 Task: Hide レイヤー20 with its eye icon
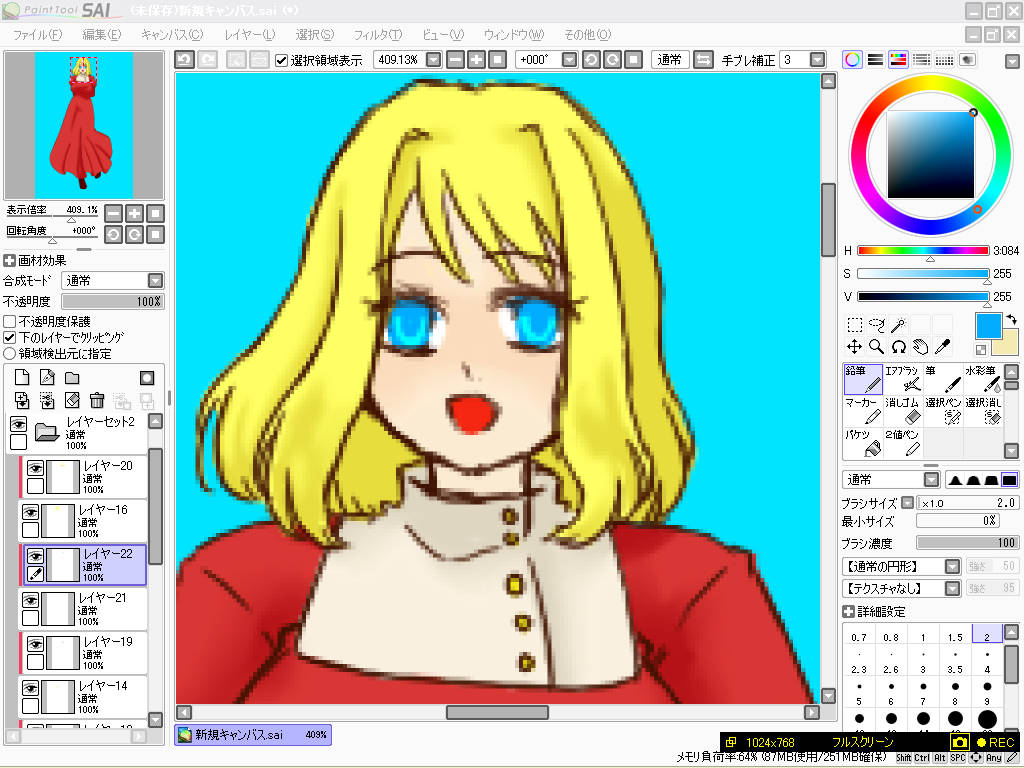point(35,468)
